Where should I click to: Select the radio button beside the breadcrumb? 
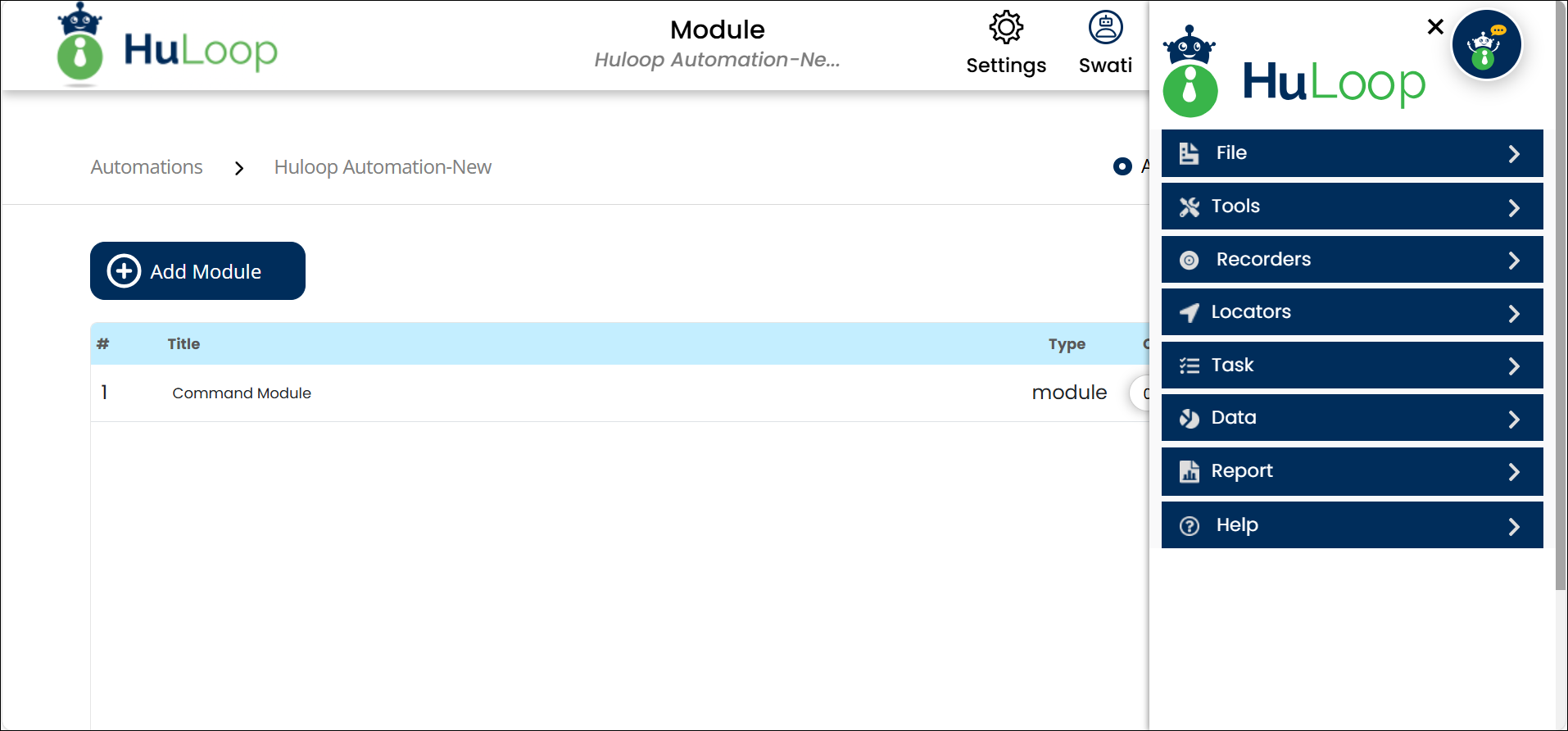coord(1122,166)
